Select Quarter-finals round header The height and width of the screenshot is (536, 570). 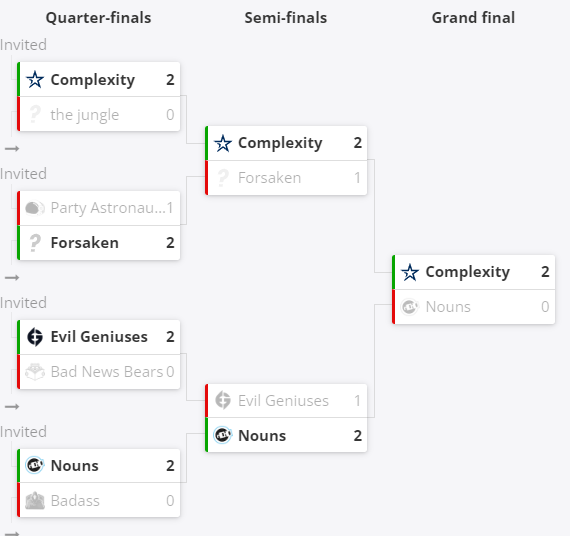pyautogui.click(x=99, y=18)
